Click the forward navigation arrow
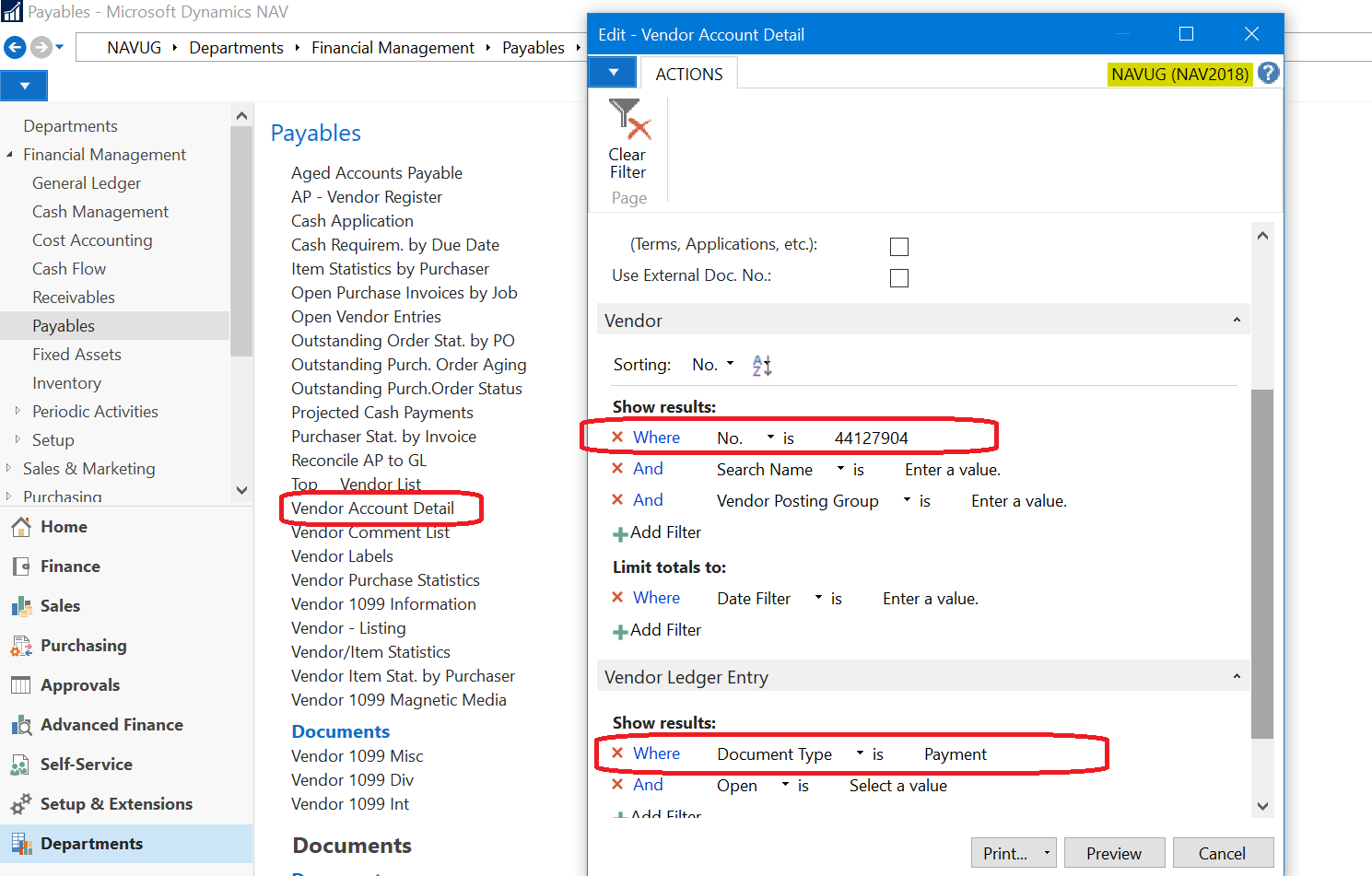 [41, 47]
